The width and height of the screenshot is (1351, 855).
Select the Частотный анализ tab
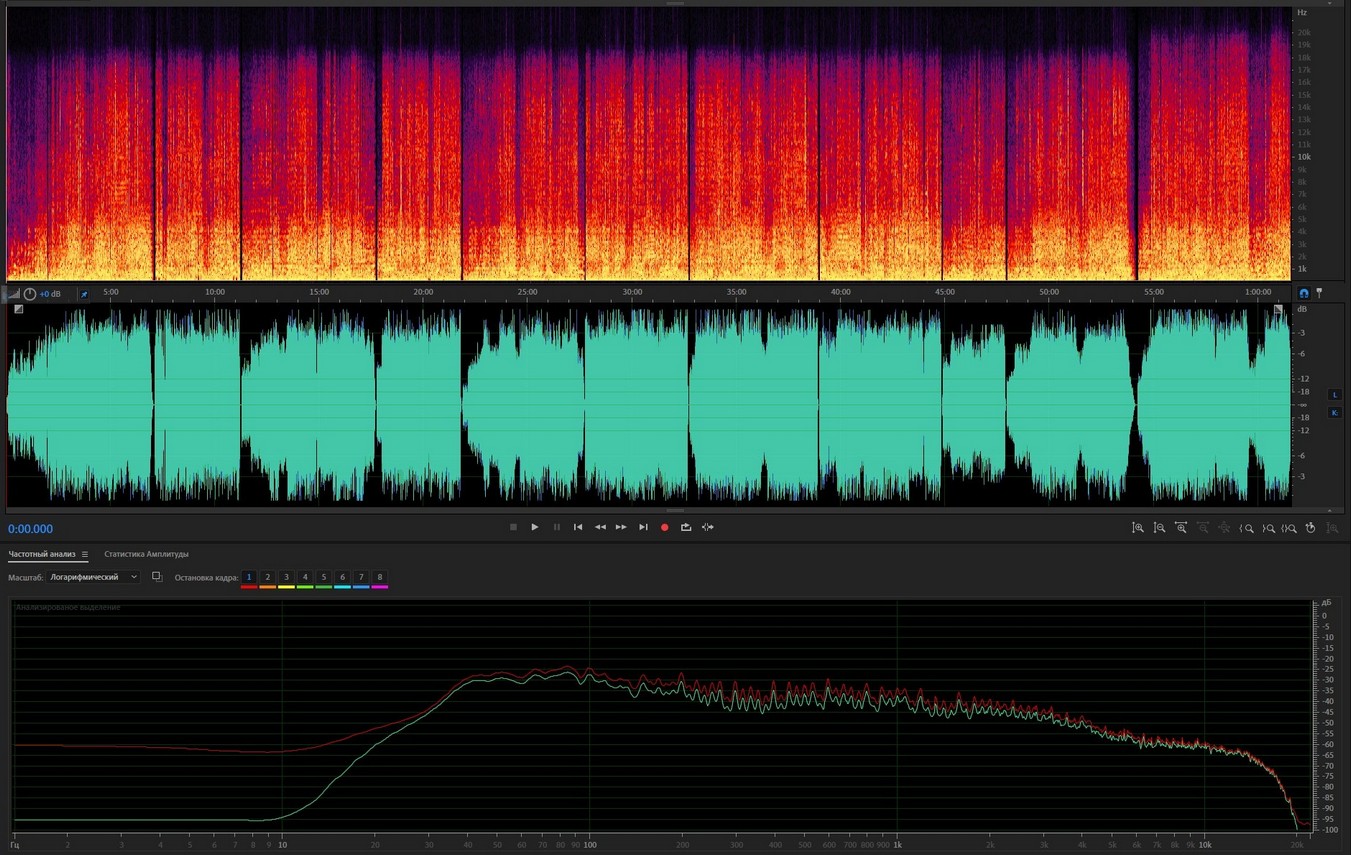coord(42,554)
